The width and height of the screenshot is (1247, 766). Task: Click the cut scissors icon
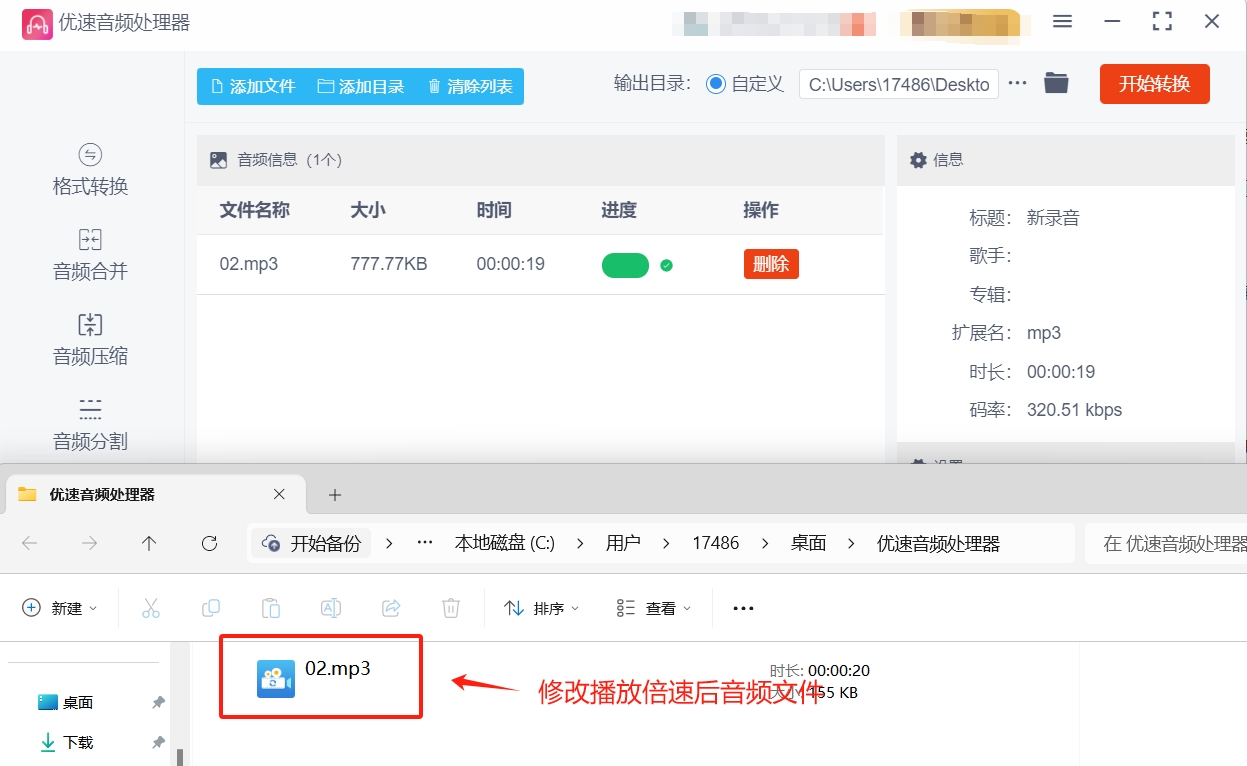(x=151, y=608)
